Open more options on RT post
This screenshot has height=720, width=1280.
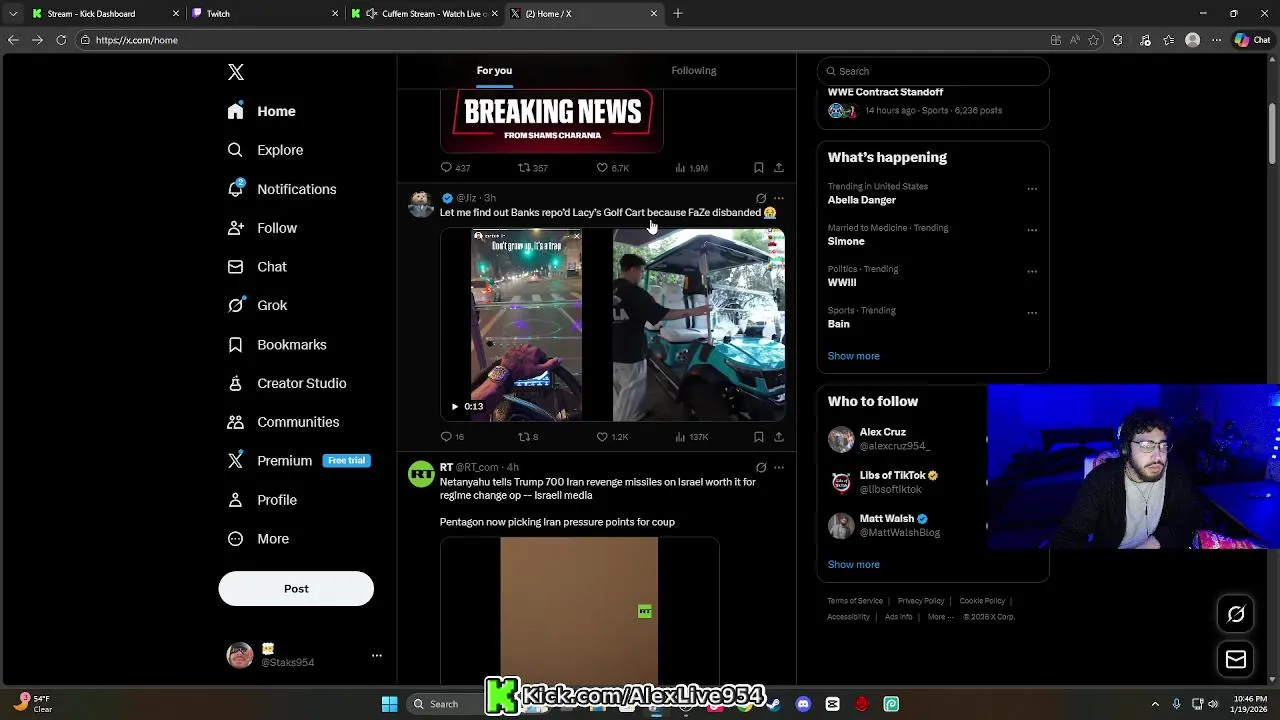(x=779, y=467)
